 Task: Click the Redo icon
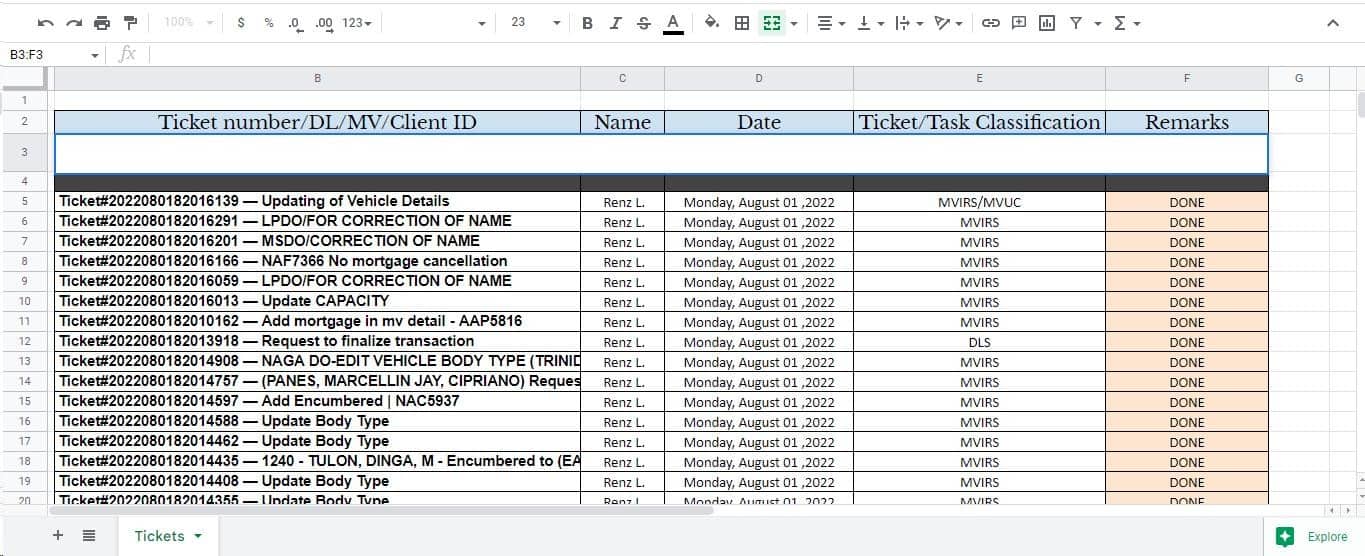point(74,23)
